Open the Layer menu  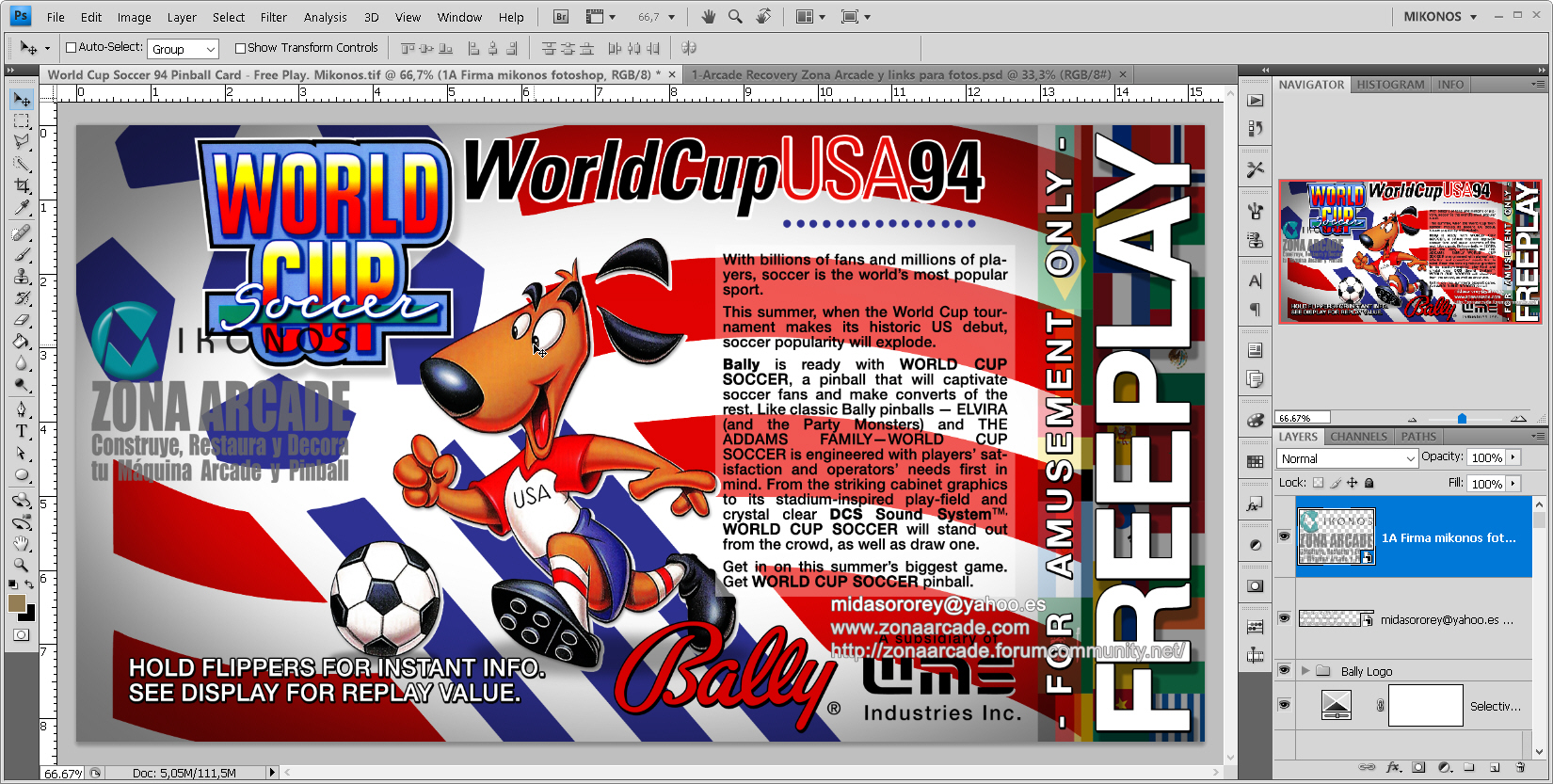(x=182, y=17)
